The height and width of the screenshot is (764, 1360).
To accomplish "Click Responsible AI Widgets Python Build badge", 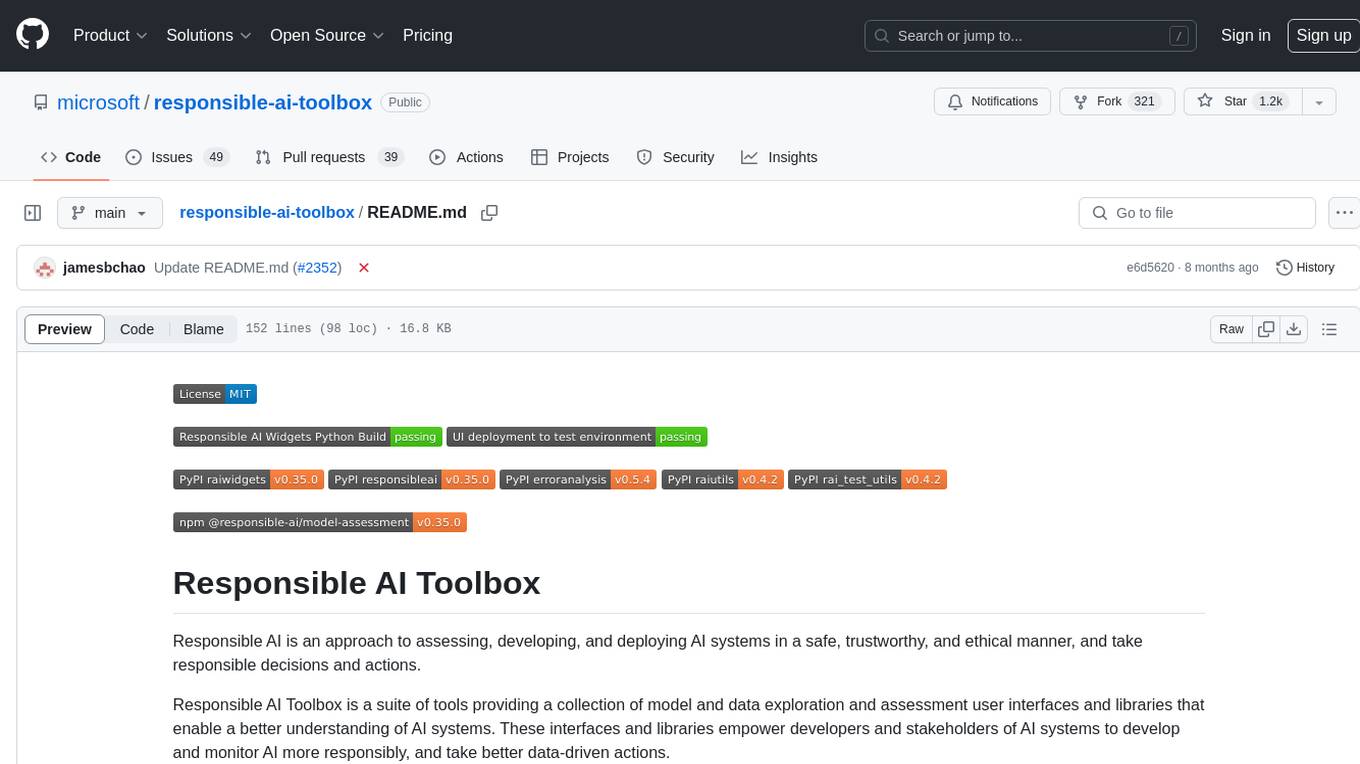I will (x=307, y=437).
